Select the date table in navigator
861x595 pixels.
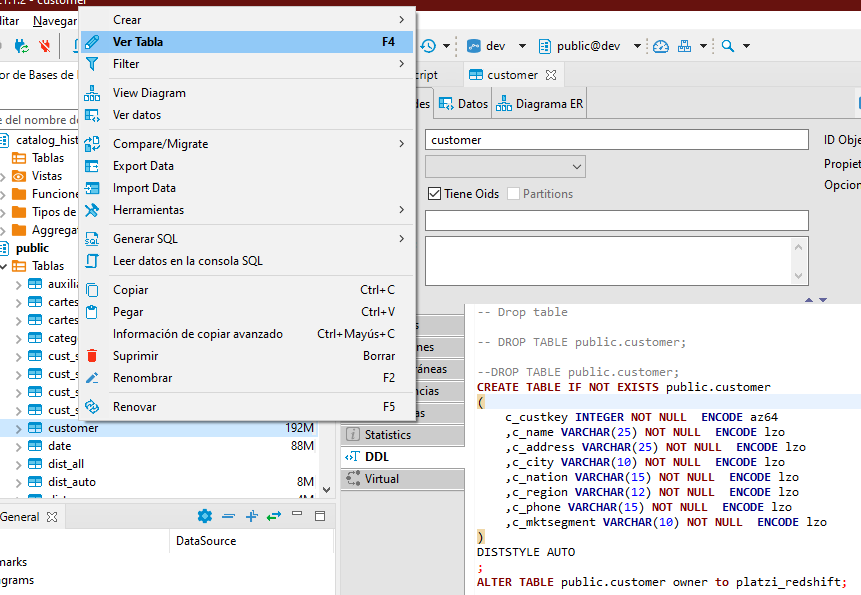[x=59, y=446]
